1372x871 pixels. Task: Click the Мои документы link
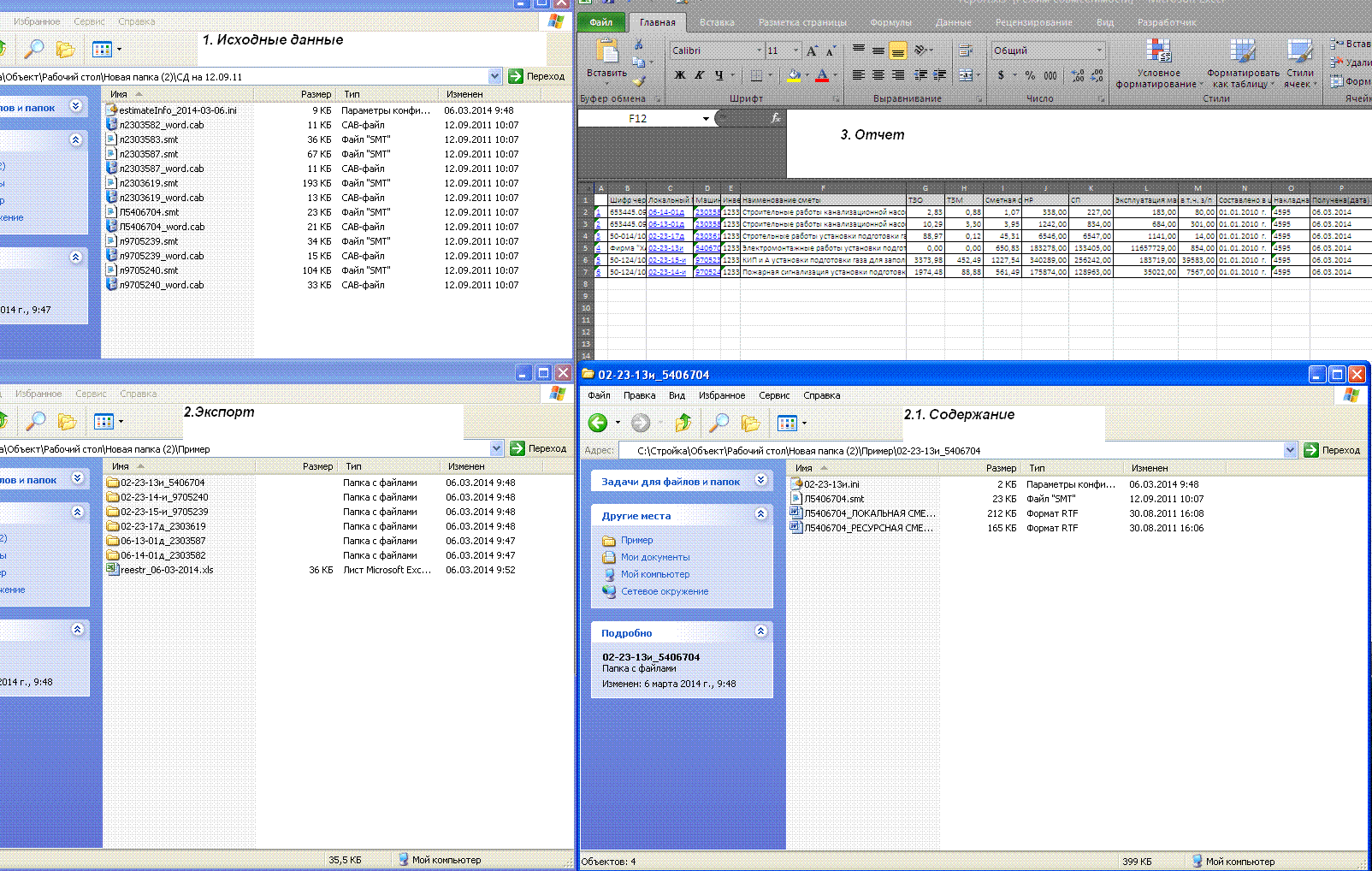pyautogui.click(x=654, y=557)
